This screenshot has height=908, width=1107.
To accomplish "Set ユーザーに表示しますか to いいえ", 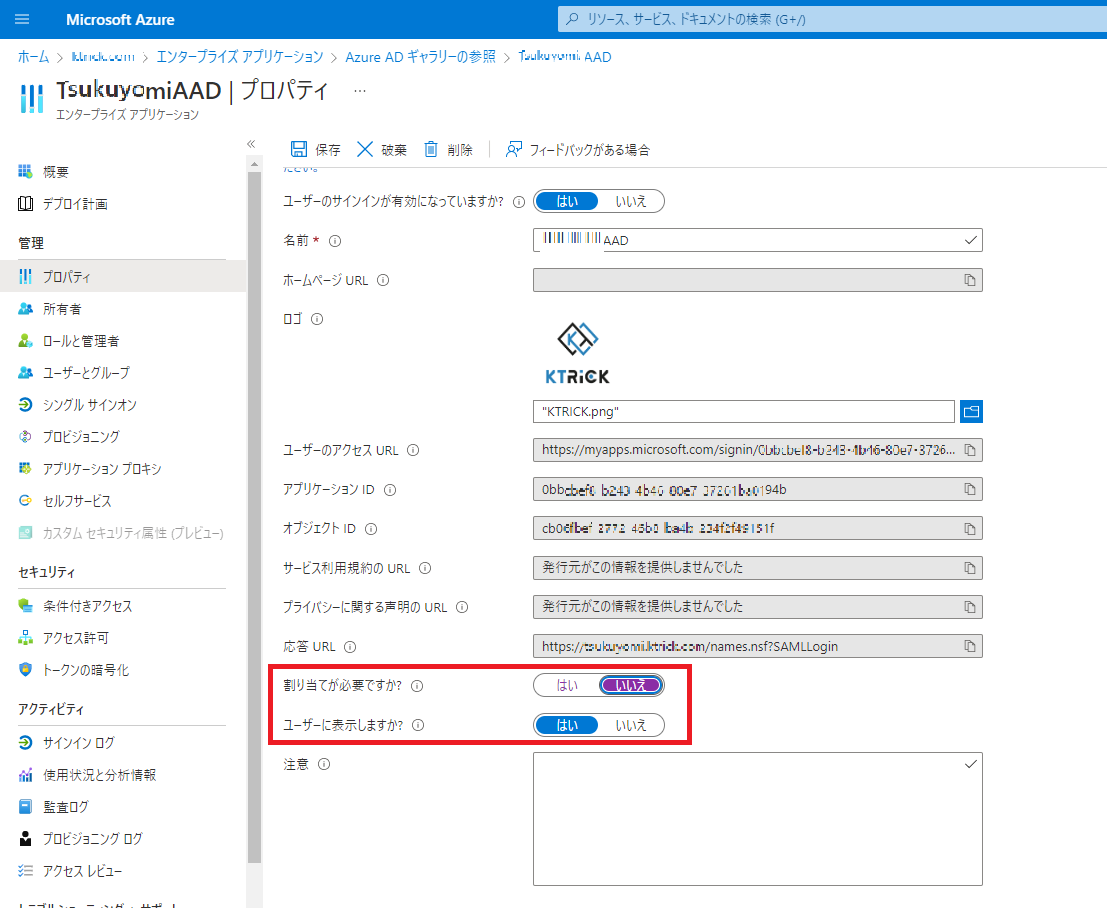I will 630,725.
